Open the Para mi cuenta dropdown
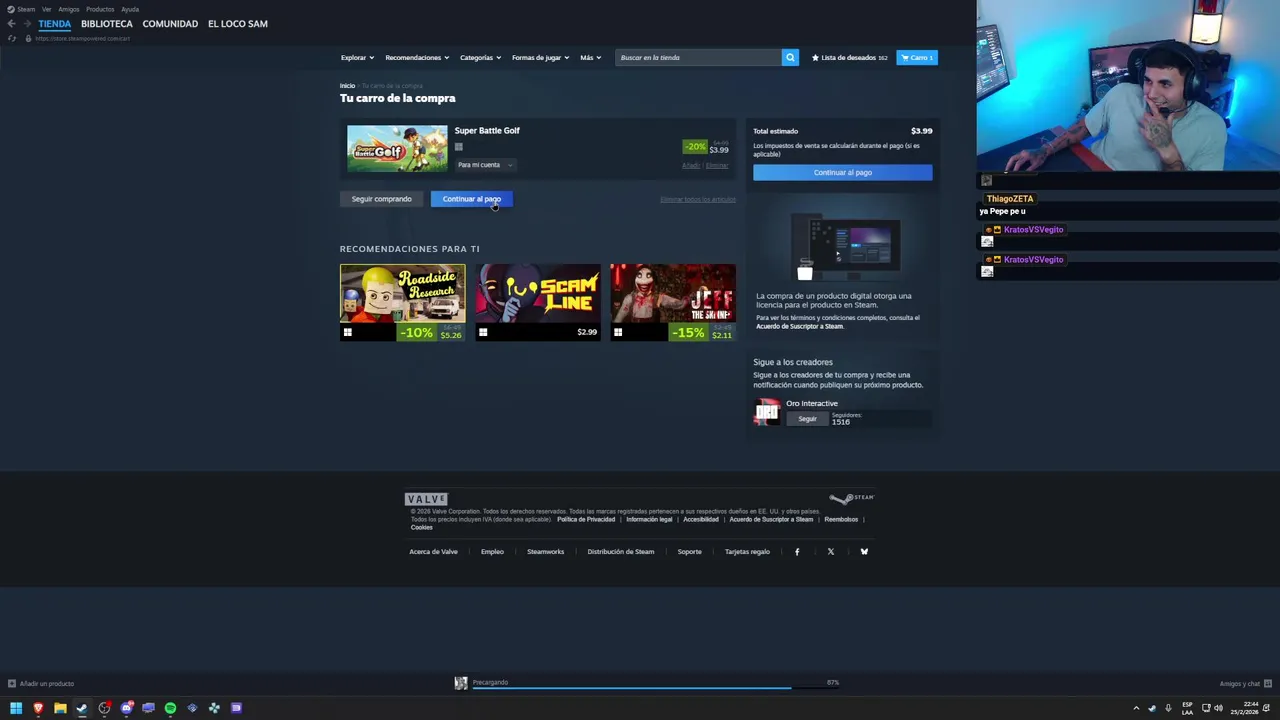1280x720 pixels. 484,165
